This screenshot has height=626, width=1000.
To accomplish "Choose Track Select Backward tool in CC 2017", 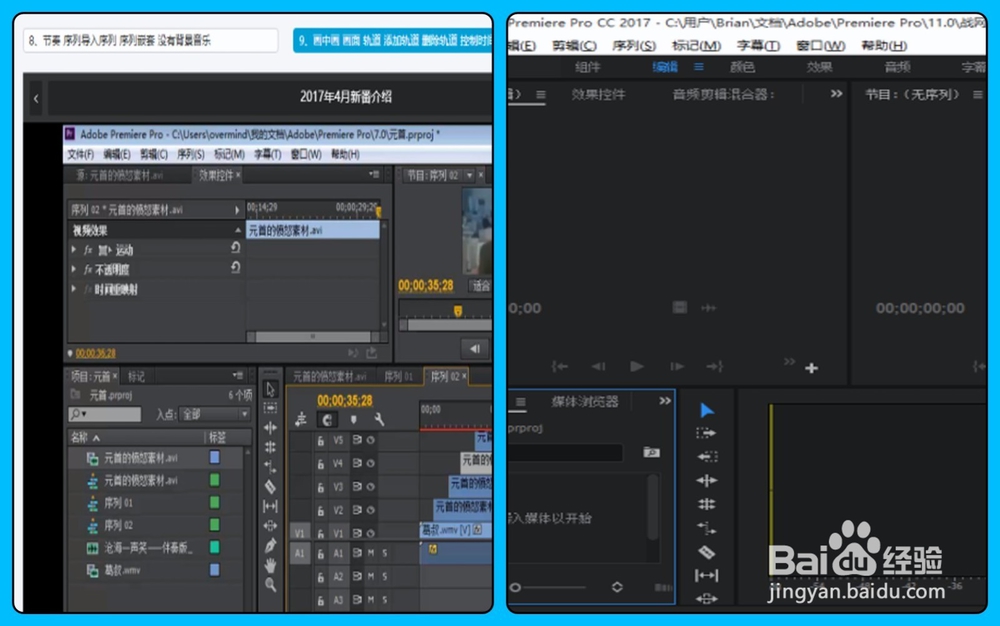I will [x=707, y=457].
